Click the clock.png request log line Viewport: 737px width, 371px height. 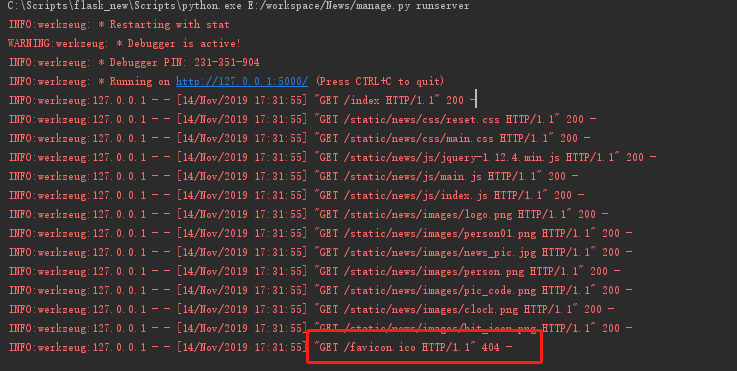click(311, 309)
